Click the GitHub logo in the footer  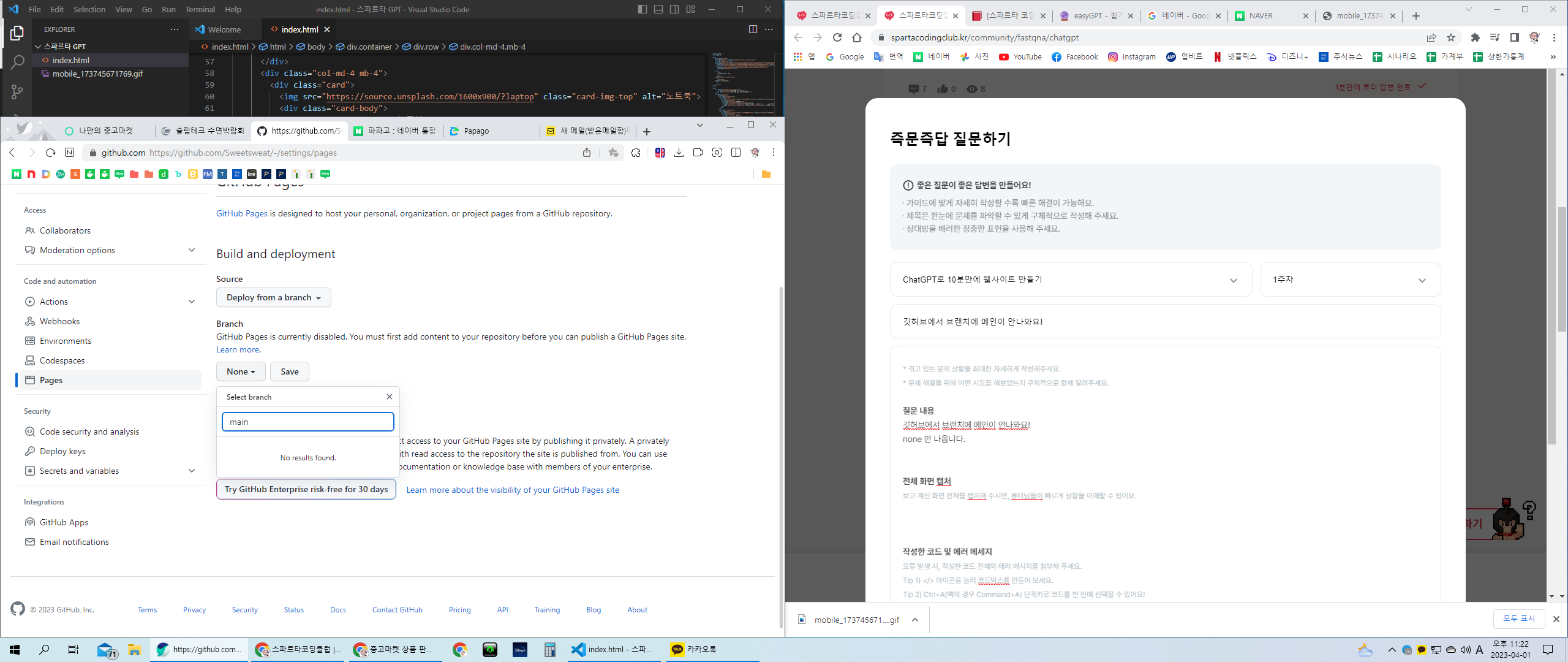pyautogui.click(x=18, y=609)
